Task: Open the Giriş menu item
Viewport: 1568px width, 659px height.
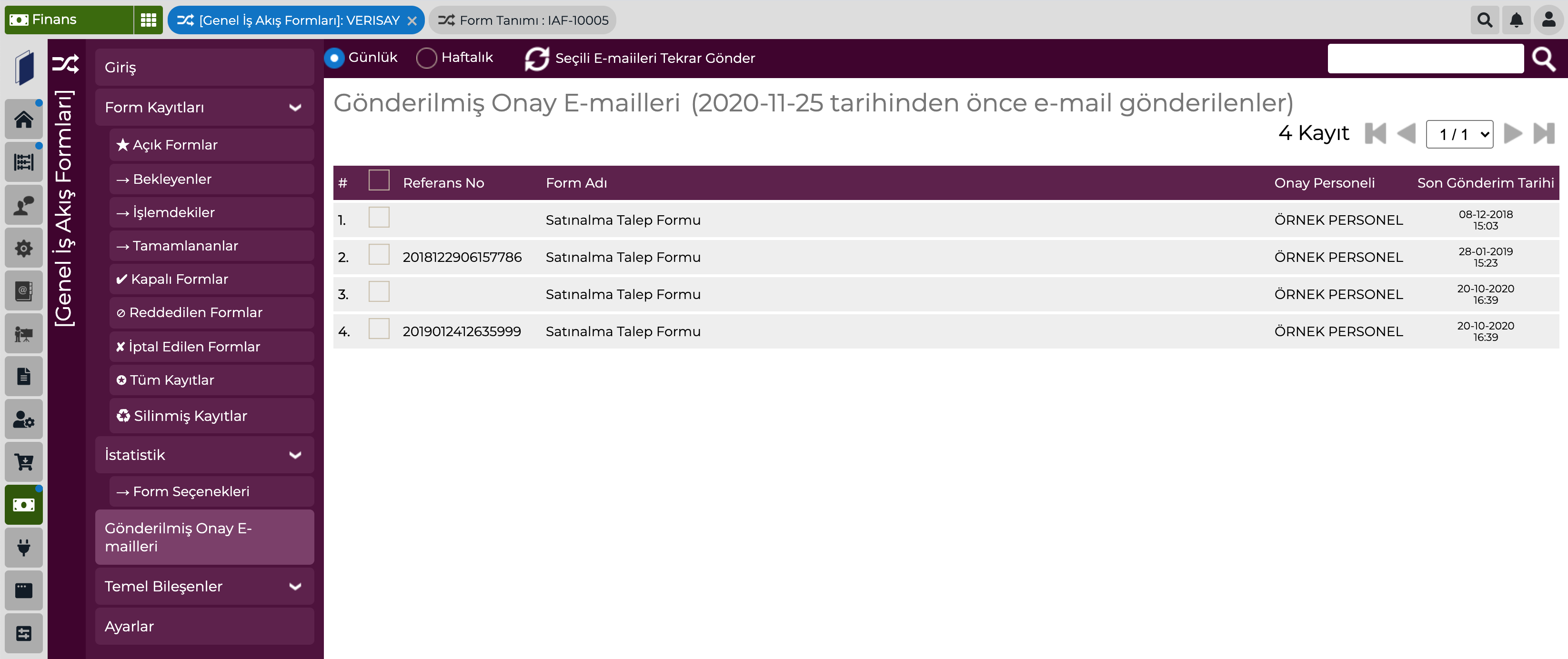Action: (204, 67)
